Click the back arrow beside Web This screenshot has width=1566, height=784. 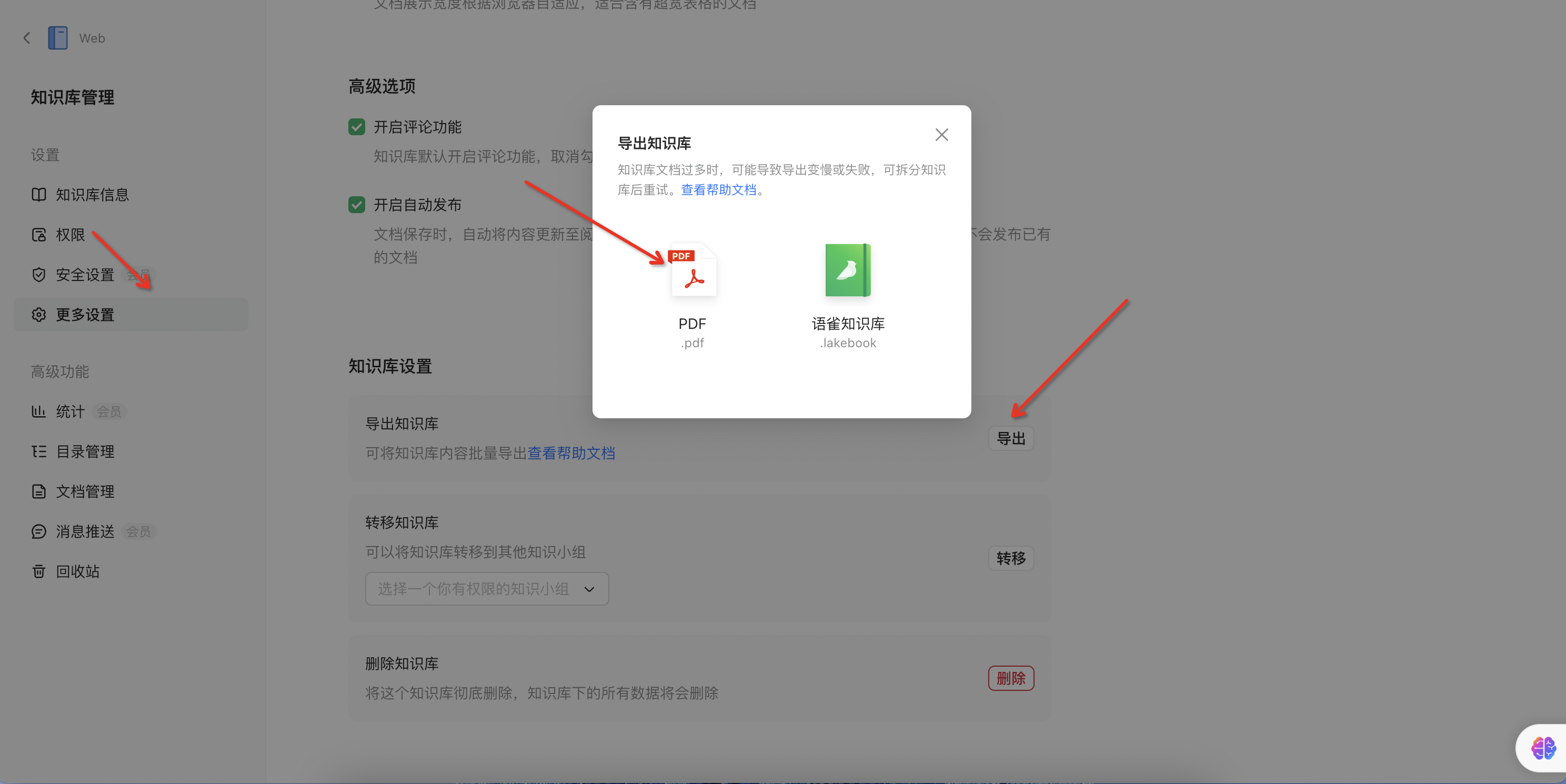coord(27,38)
